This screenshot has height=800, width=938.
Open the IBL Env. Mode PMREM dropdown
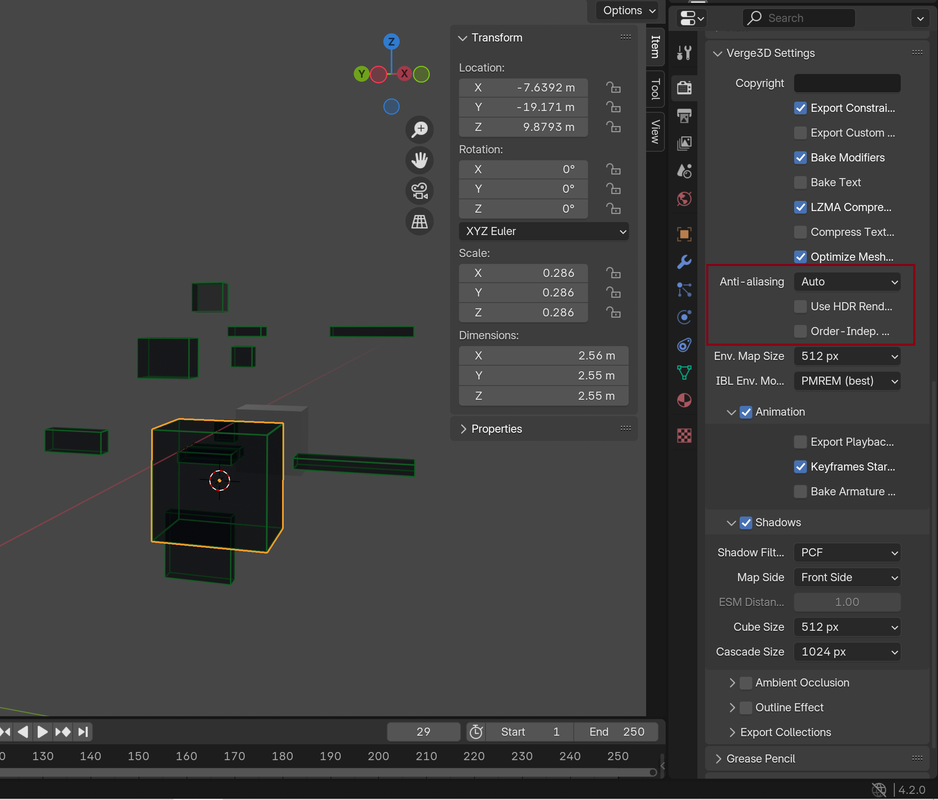847,381
